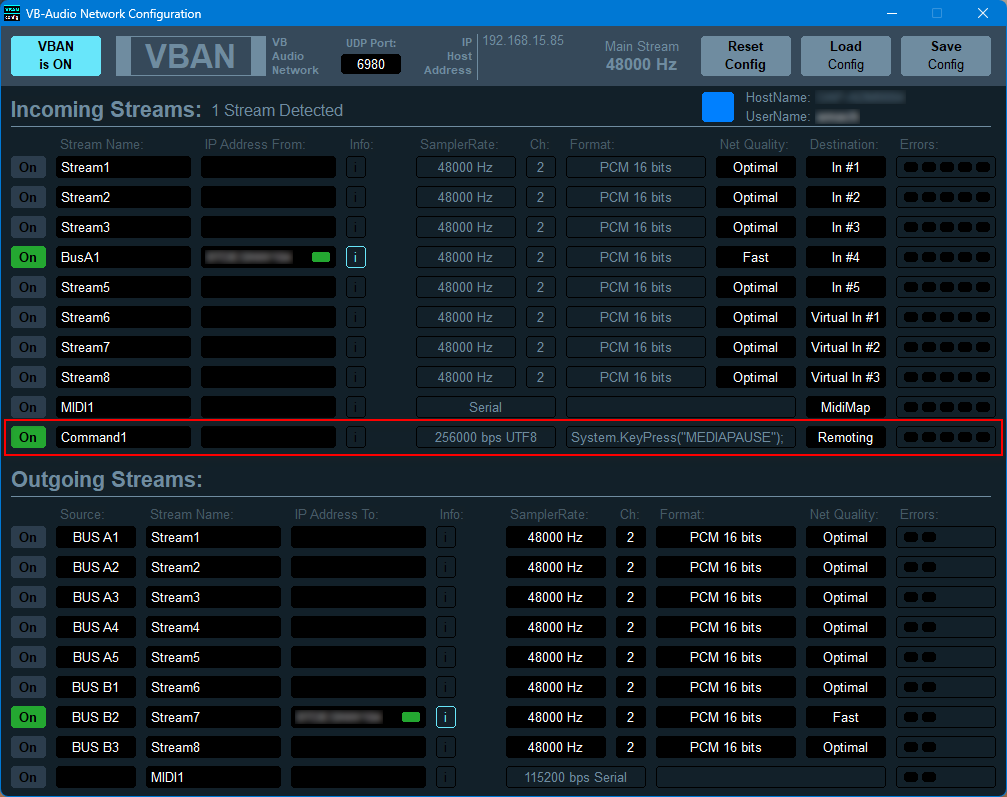Viewport: 1007px width, 797px height.
Task: Load a saved config file
Action: 846,56
